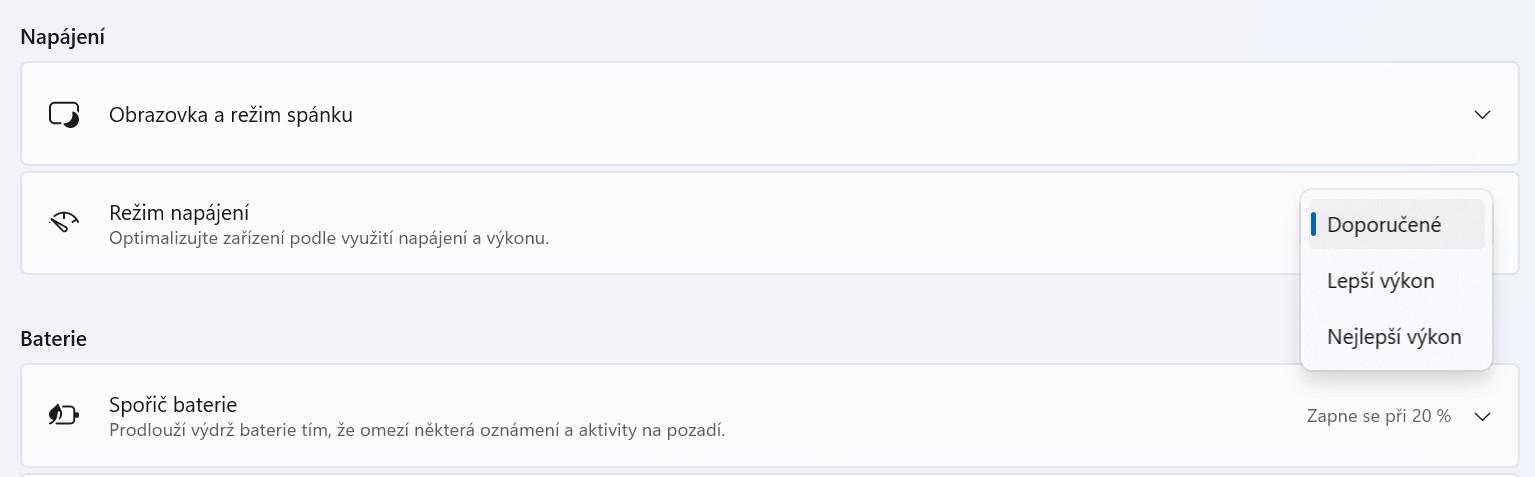Click the Zapne se při 20 % status
1535x477 pixels.
(x=1379, y=416)
